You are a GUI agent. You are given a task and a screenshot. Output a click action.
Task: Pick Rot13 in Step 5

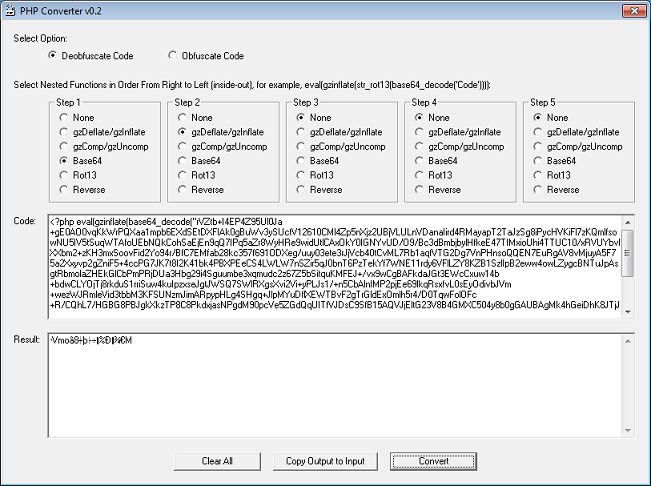pyautogui.click(x=537, y=175)
